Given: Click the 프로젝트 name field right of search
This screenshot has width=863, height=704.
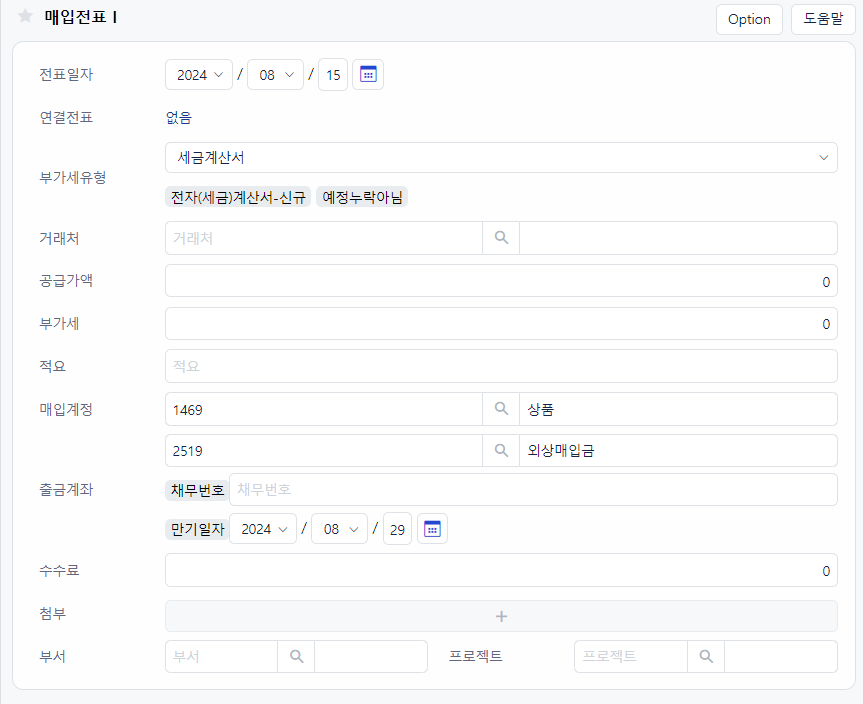Looking at the screenshot, I should [x=780, y=656].
